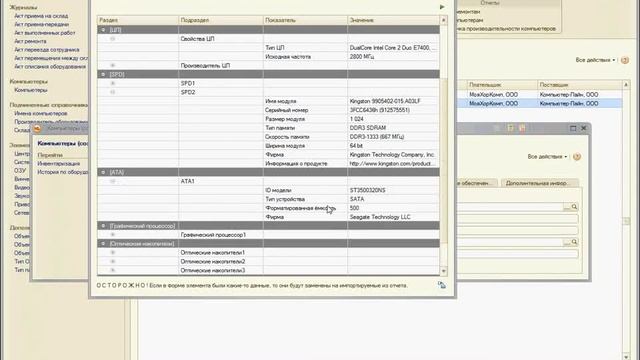Select the ST3500320NS value cell
Image resolution: width=640 pixels, height=360 pixels.
[393, 190]
